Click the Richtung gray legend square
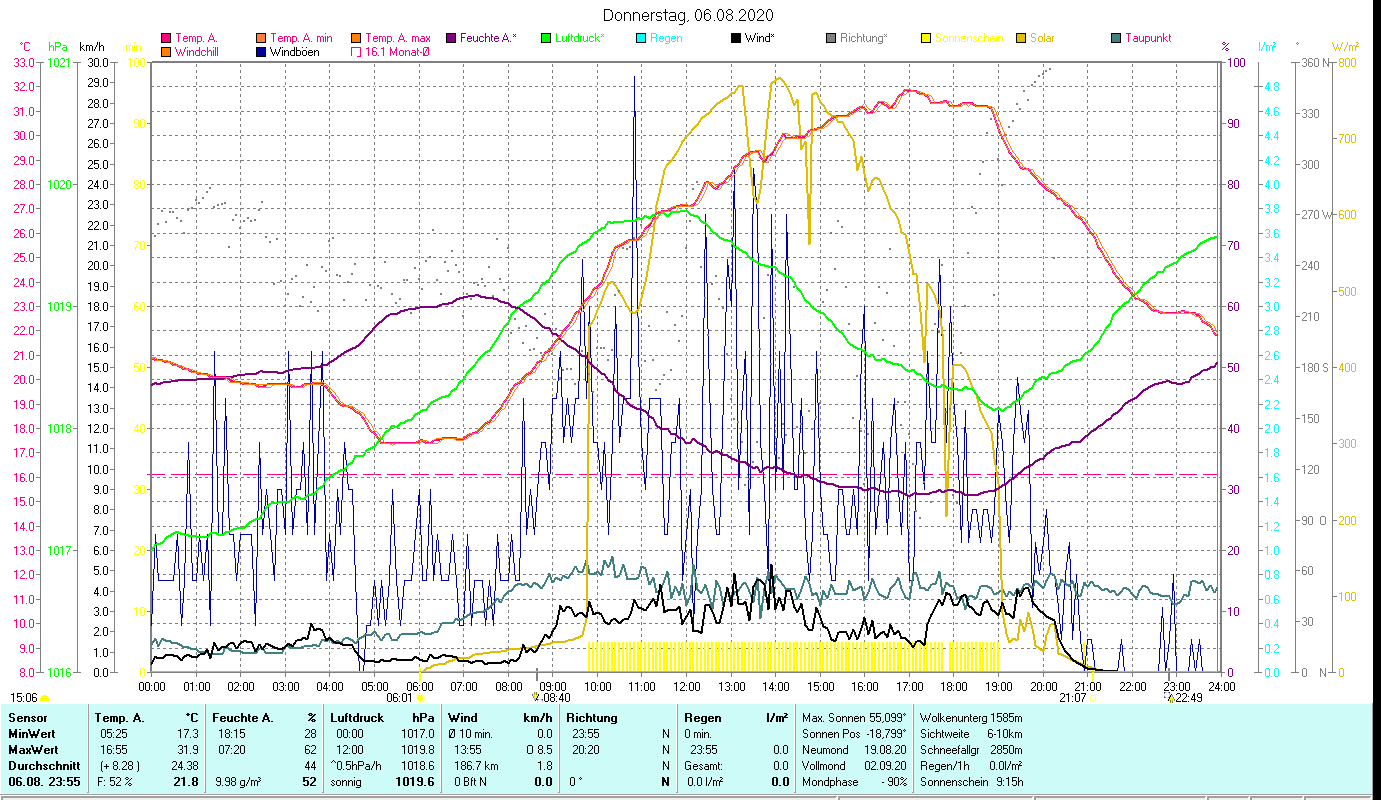 point(830,38)
